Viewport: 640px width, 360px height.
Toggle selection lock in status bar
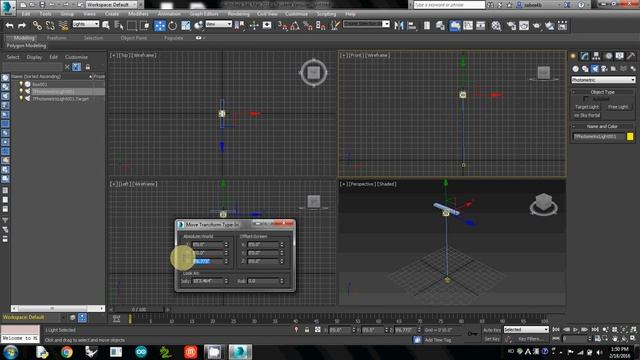point(307,329)
